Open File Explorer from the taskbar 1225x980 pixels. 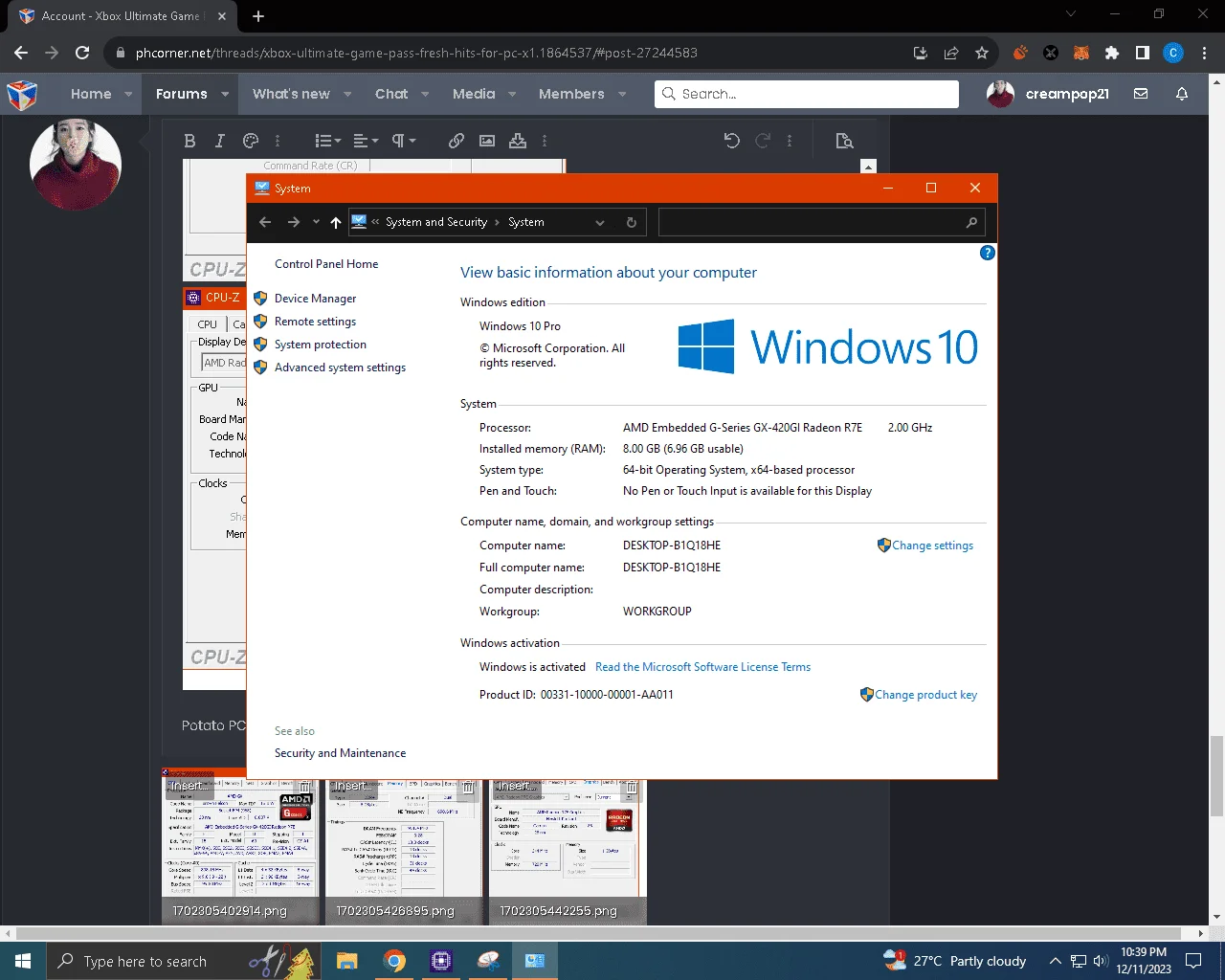pos(347,961)
